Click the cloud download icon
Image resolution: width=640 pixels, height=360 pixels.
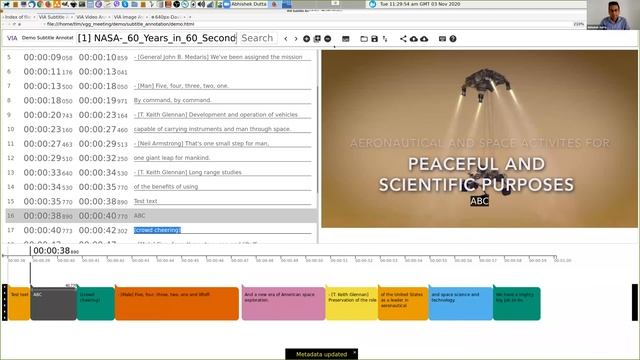[424, 39]
